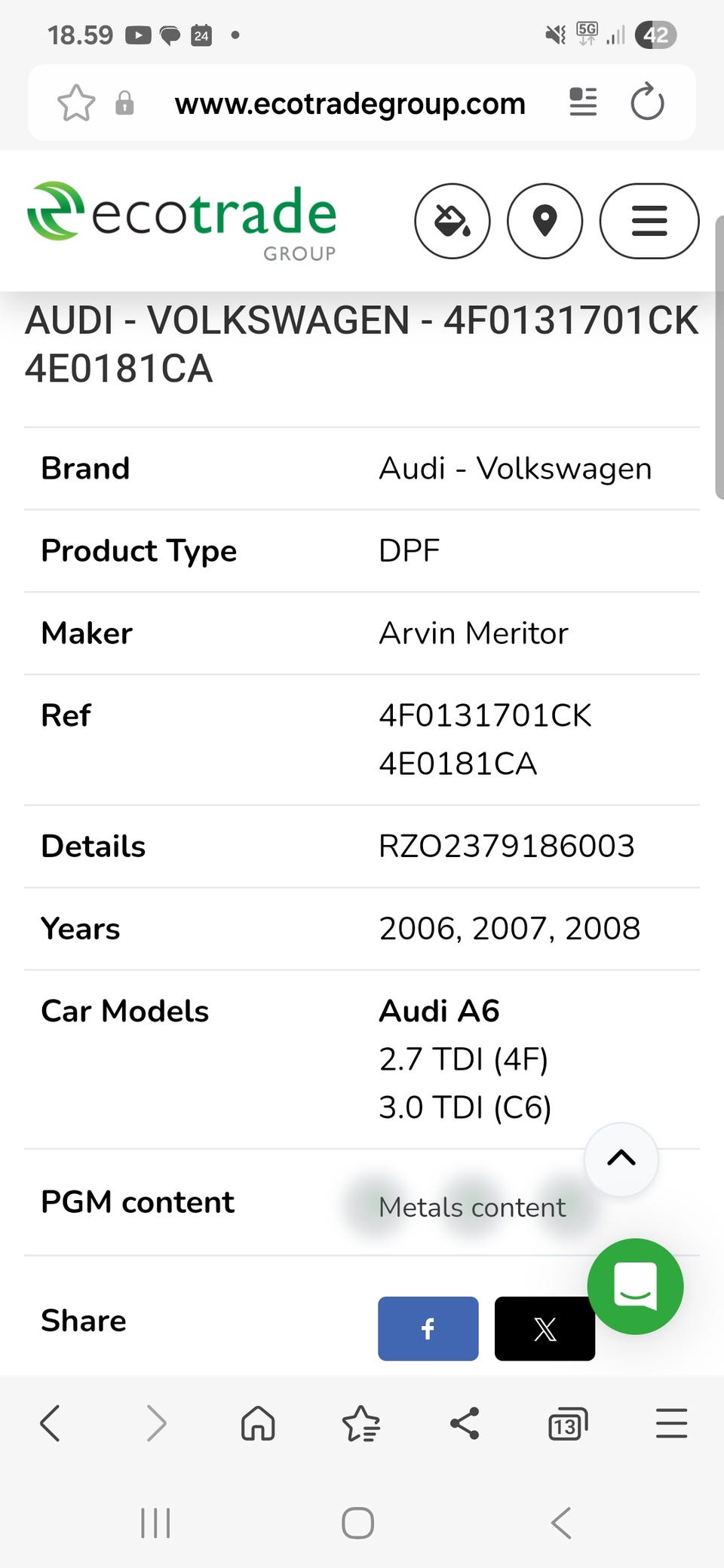Screen dimensions: 724x1568
Task: Tap the ecotrade GROUP logo
Action: click(182, 221)
